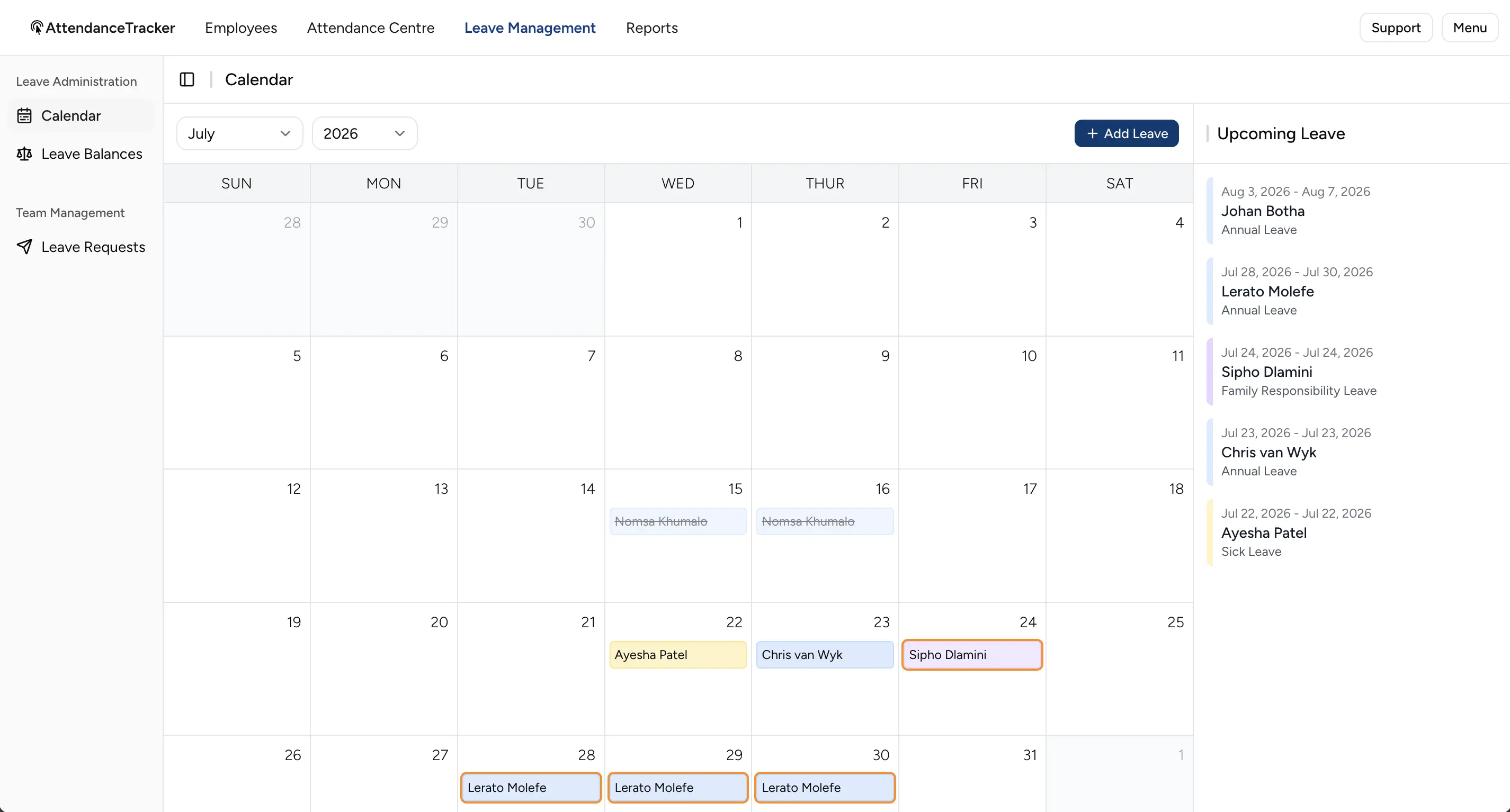Click the Upcoming Leave heading
The width and height of the screenshot is (1510, 812).
[x=1281, y=133]
